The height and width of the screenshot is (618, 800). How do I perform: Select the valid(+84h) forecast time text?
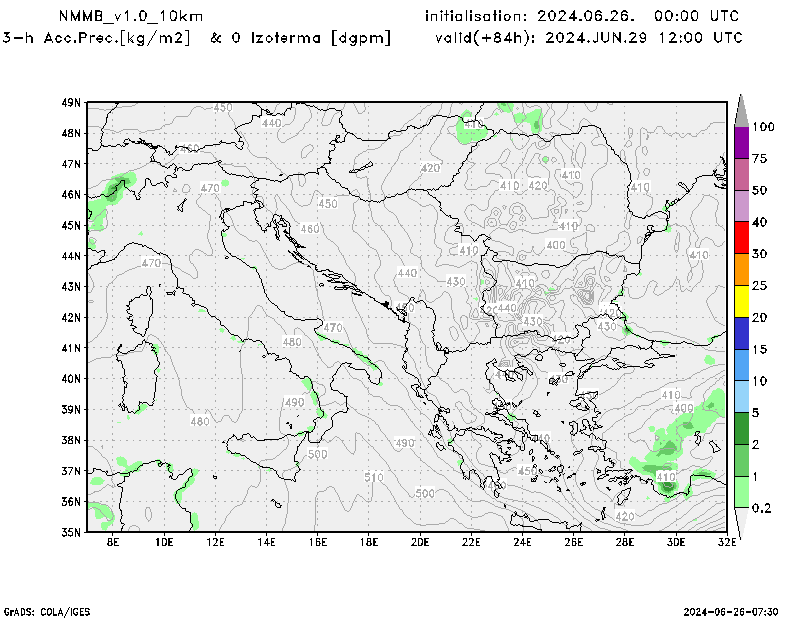tap(589, 38)
